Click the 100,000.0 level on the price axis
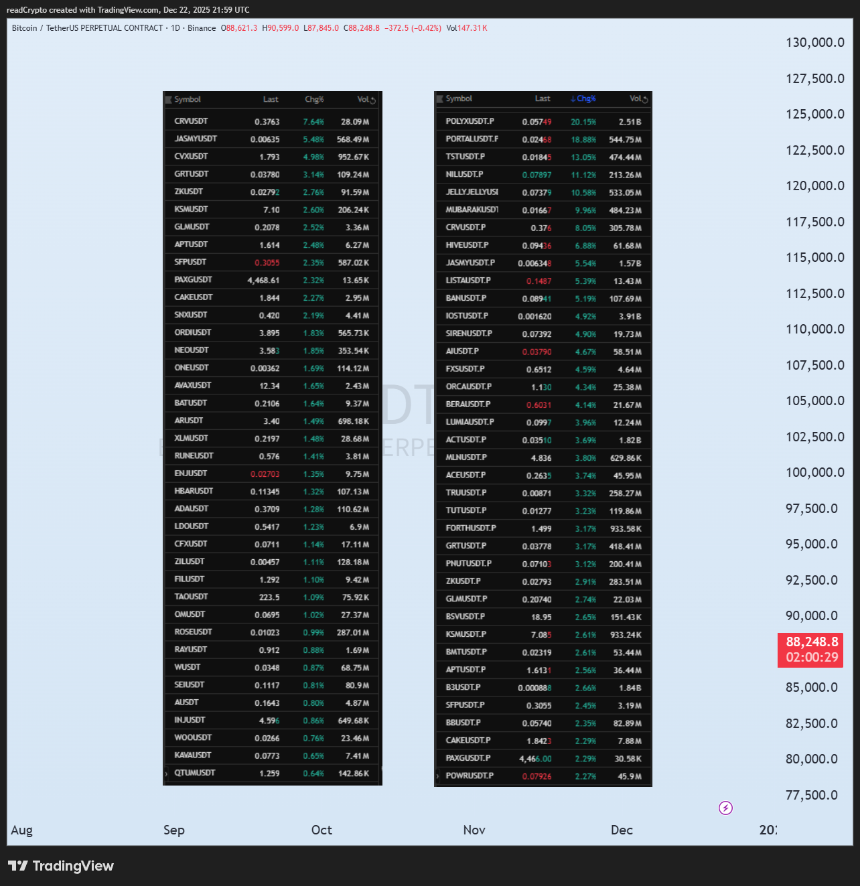Viewport: 860px width, 886px height. coord(815,472)
